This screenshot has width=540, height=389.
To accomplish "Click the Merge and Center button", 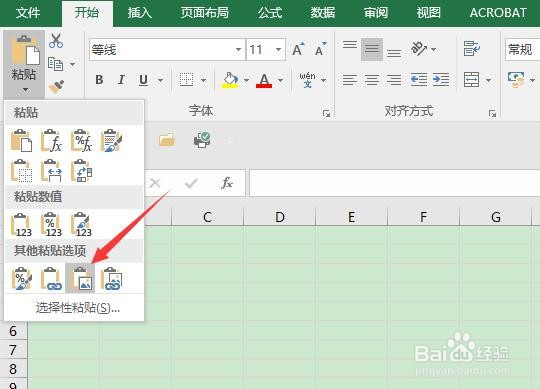I will (471, 80).
